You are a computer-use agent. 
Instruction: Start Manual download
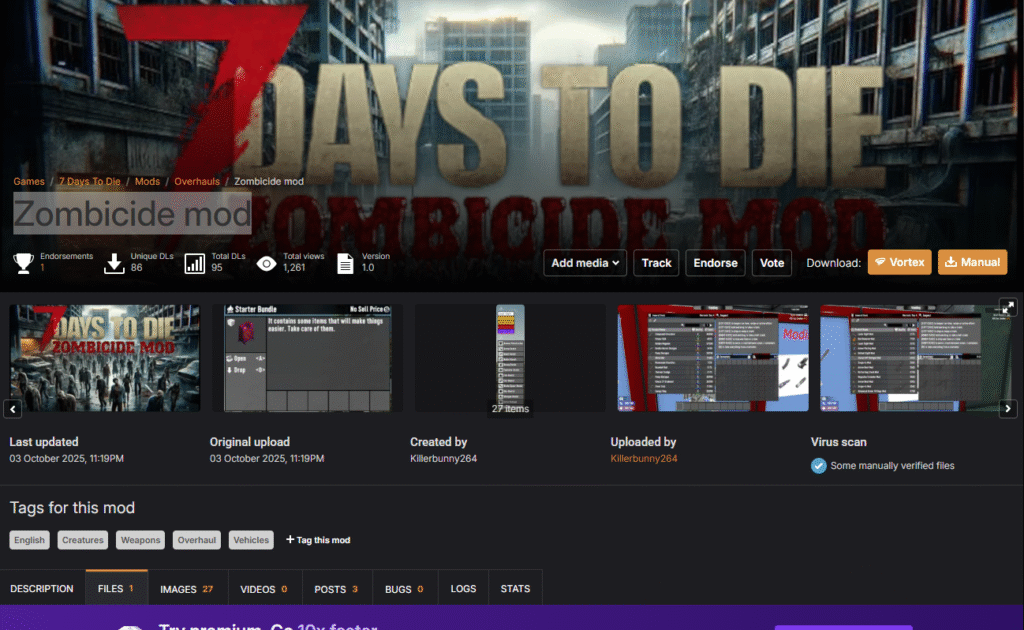tap(972, 262)
